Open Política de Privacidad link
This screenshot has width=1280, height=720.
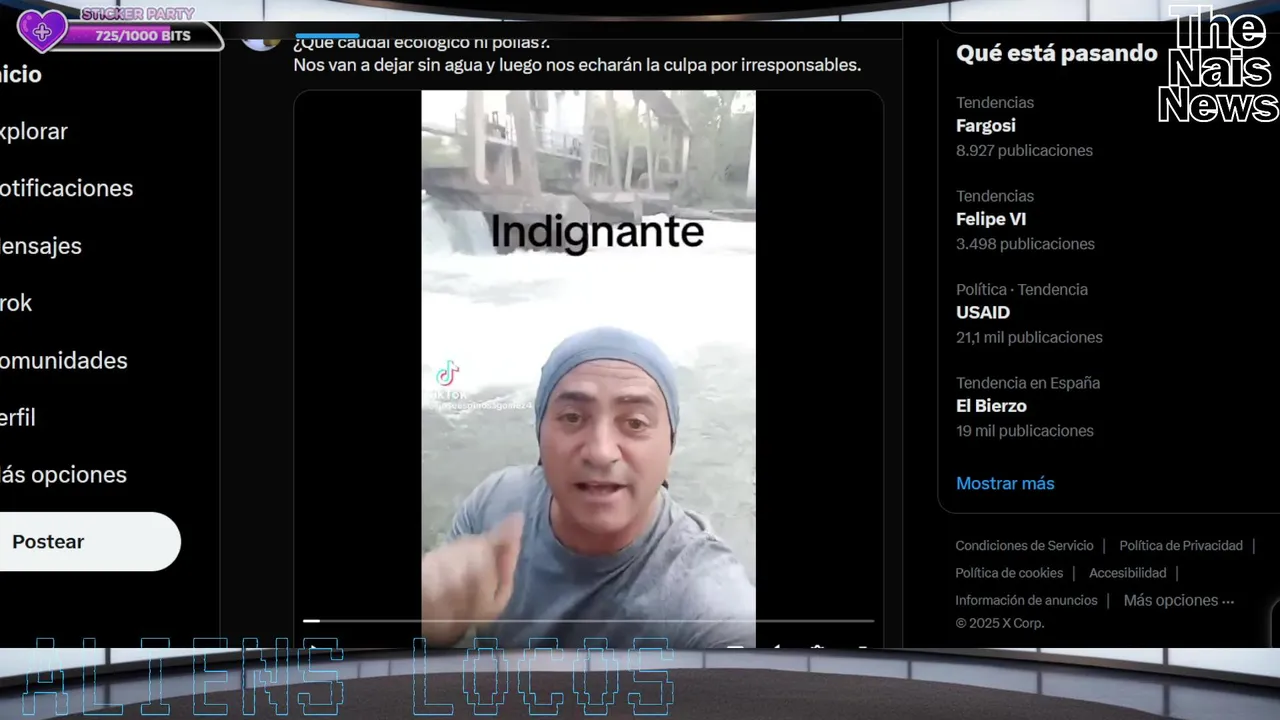(x=1181, y=546)
